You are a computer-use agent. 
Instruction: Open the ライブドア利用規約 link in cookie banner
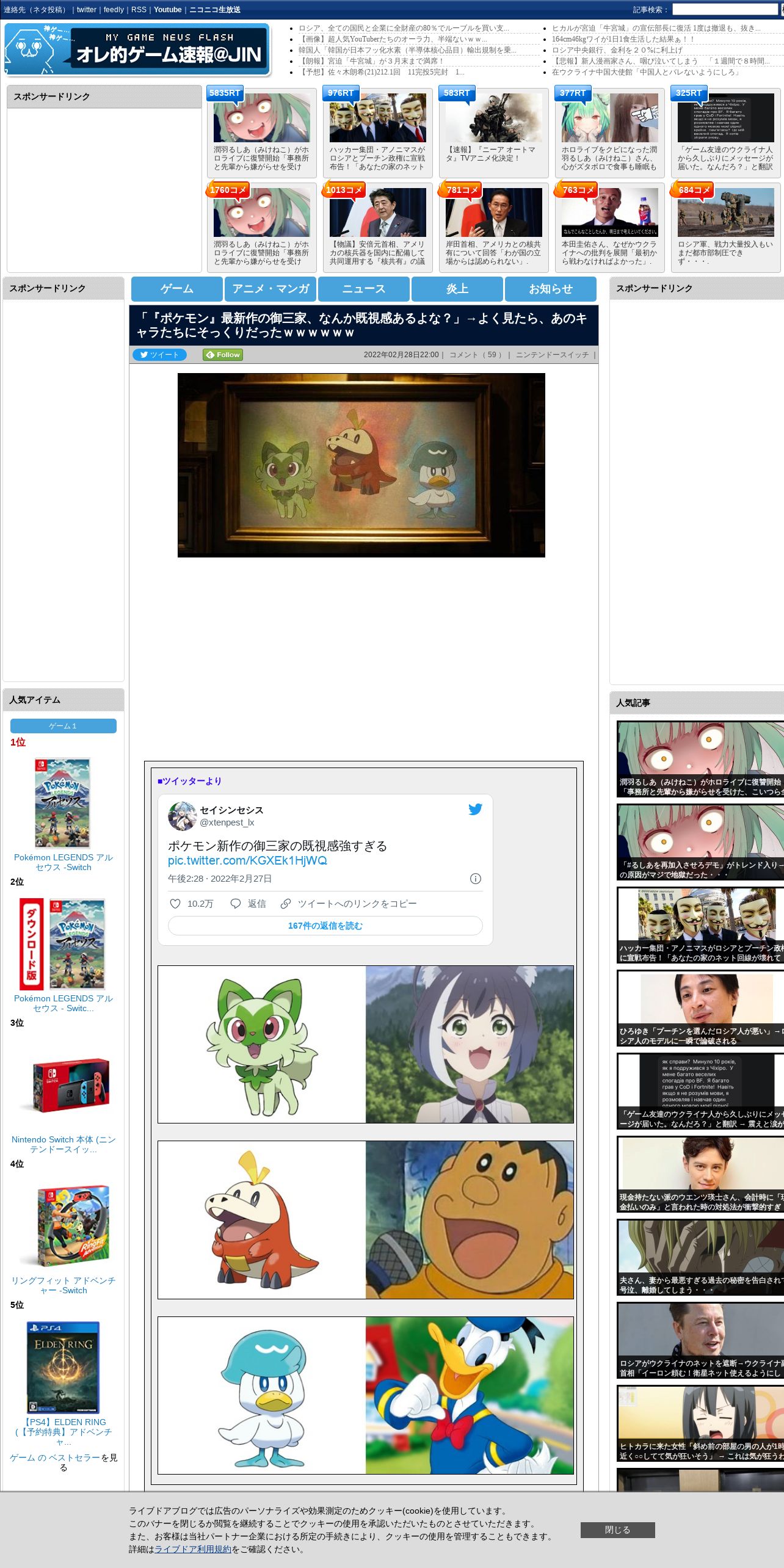click(x=193, y=1549)
